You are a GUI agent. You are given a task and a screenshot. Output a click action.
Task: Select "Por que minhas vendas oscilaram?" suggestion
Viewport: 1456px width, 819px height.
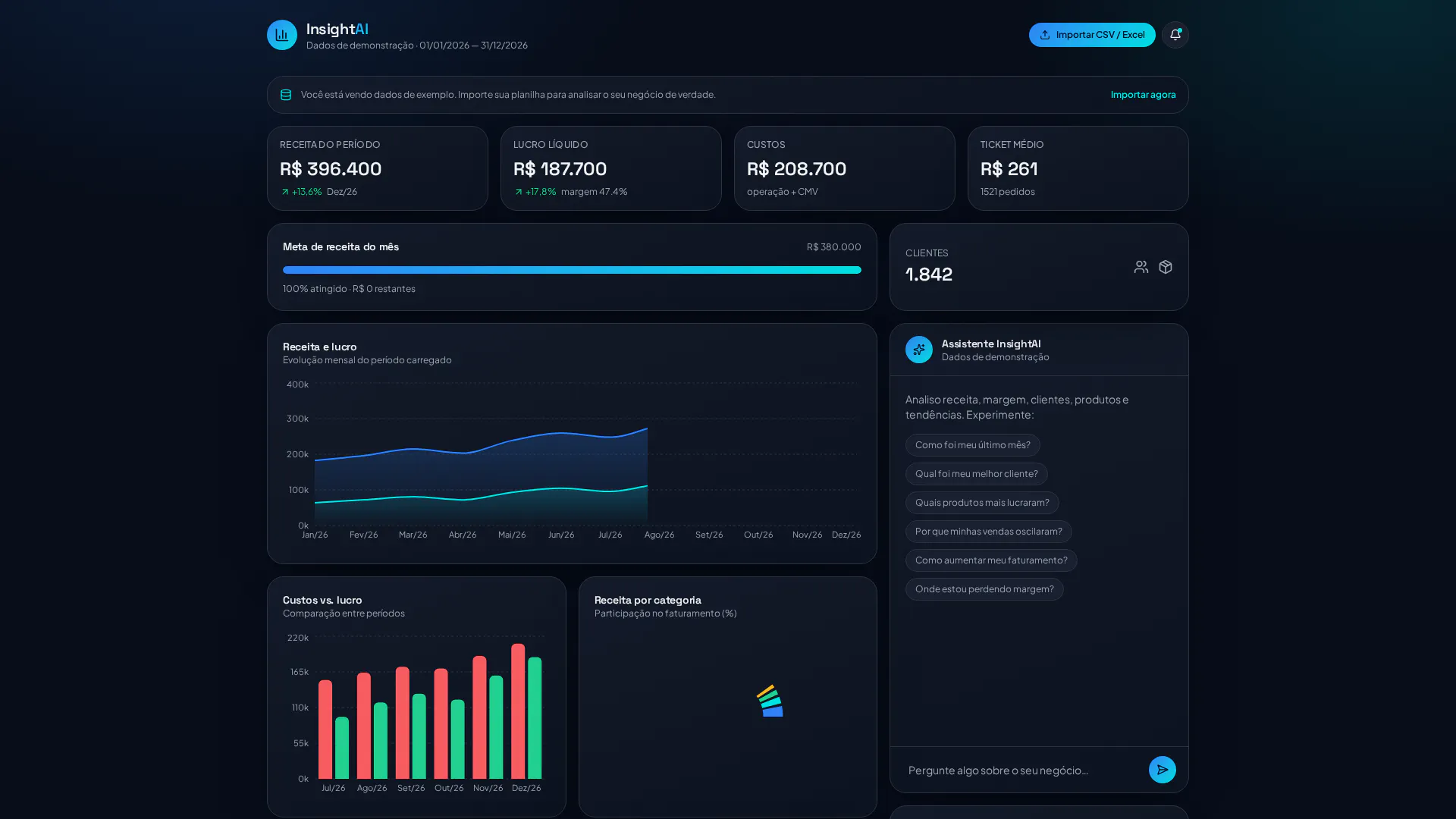[x=989, y=532]
